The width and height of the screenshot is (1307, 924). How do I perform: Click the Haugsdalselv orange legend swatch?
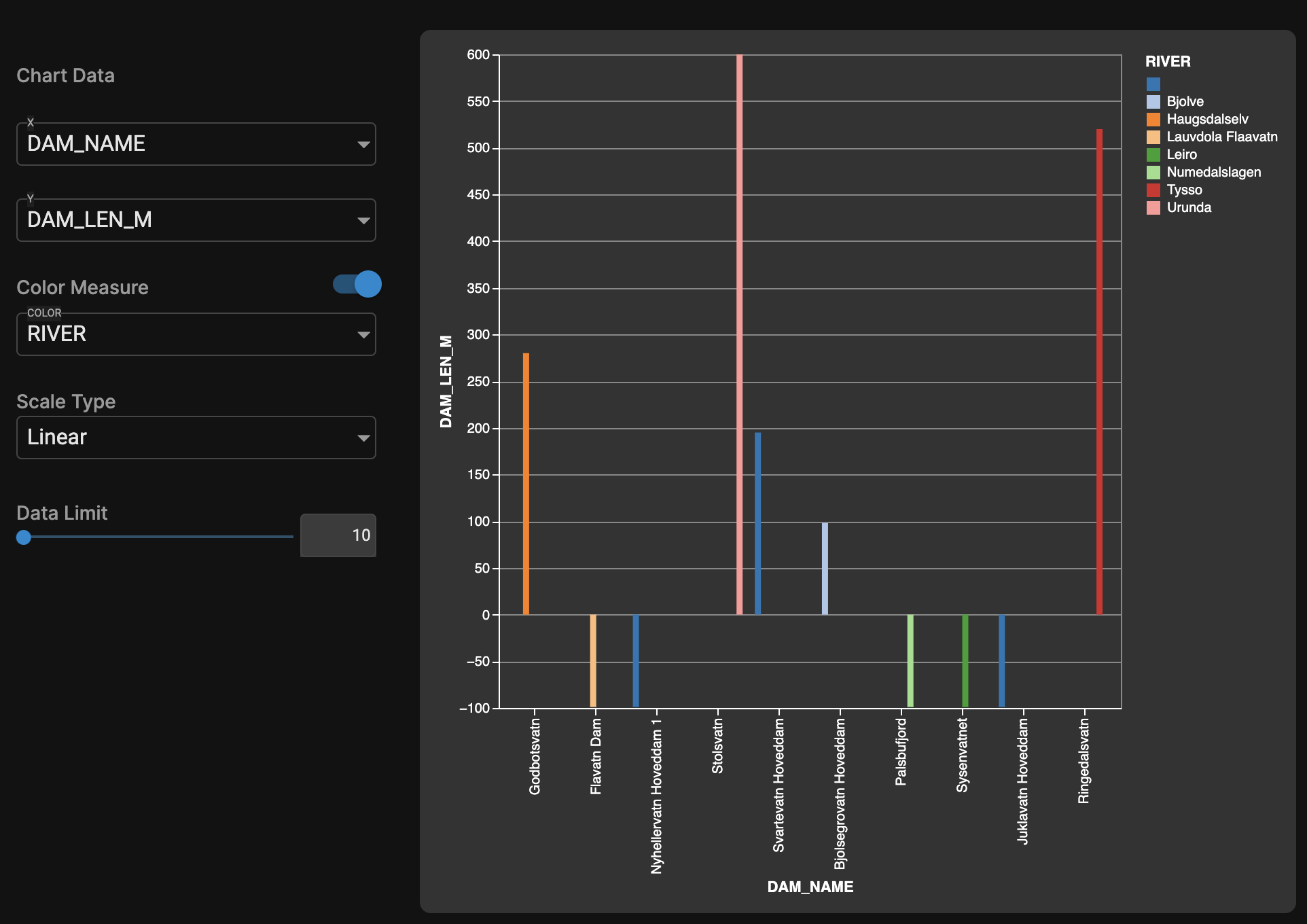click(x=1153, y=119)
